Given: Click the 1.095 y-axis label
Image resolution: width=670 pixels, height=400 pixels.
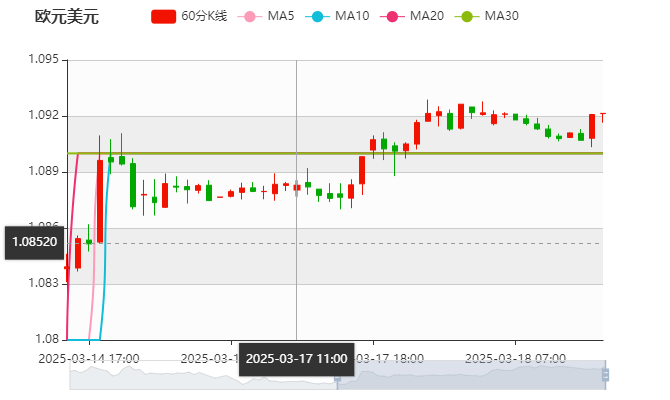Looking at the screenshot, I should pos(45,60).
